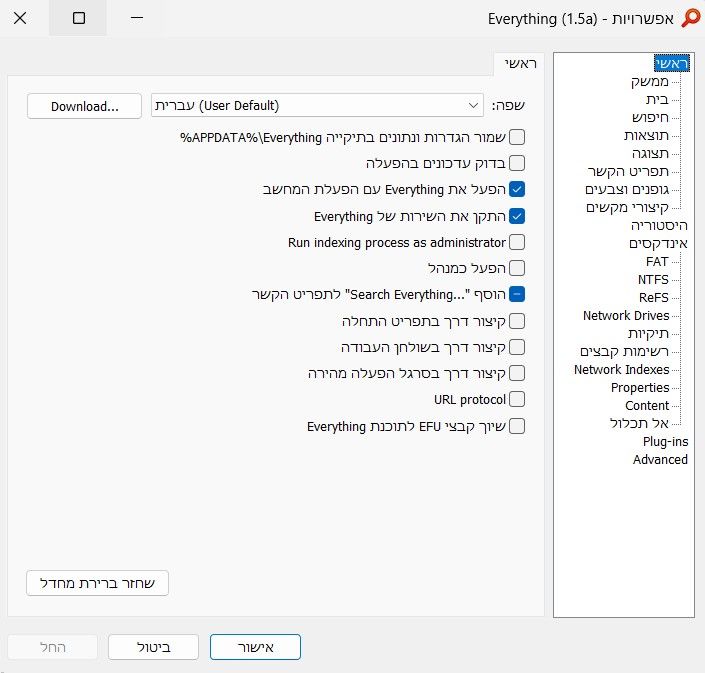
Task: Open FAT tree item
Action: (x=657, y=261)
